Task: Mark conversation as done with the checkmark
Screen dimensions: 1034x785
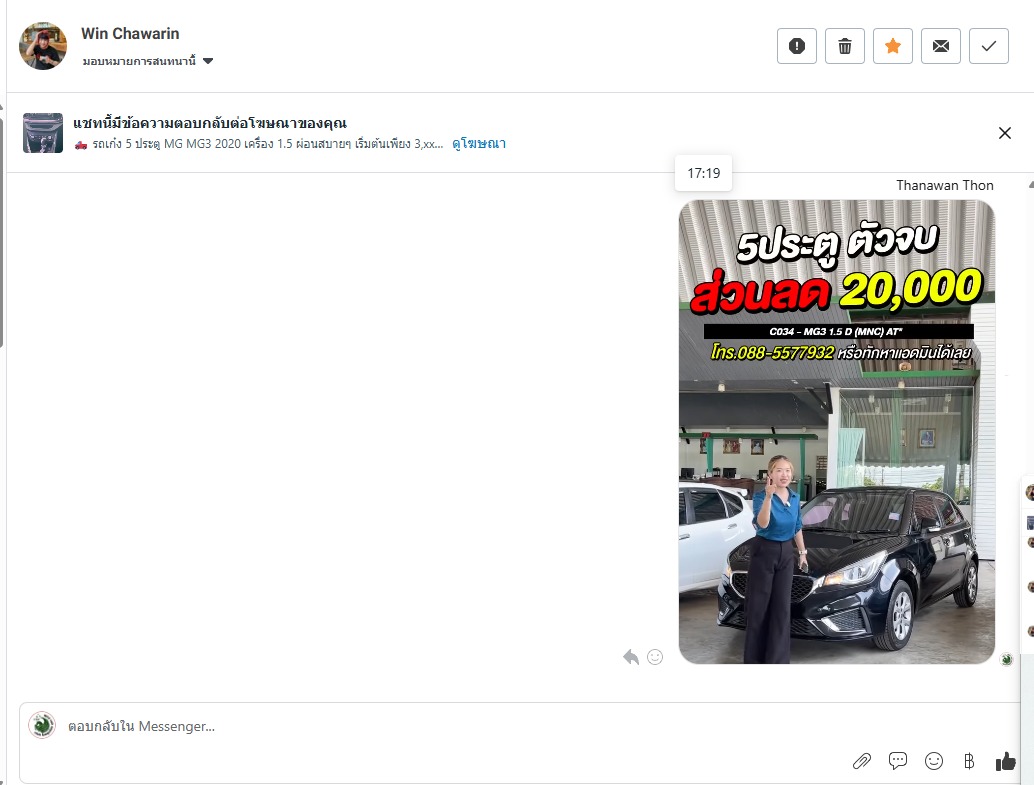Action: (988, 46)
